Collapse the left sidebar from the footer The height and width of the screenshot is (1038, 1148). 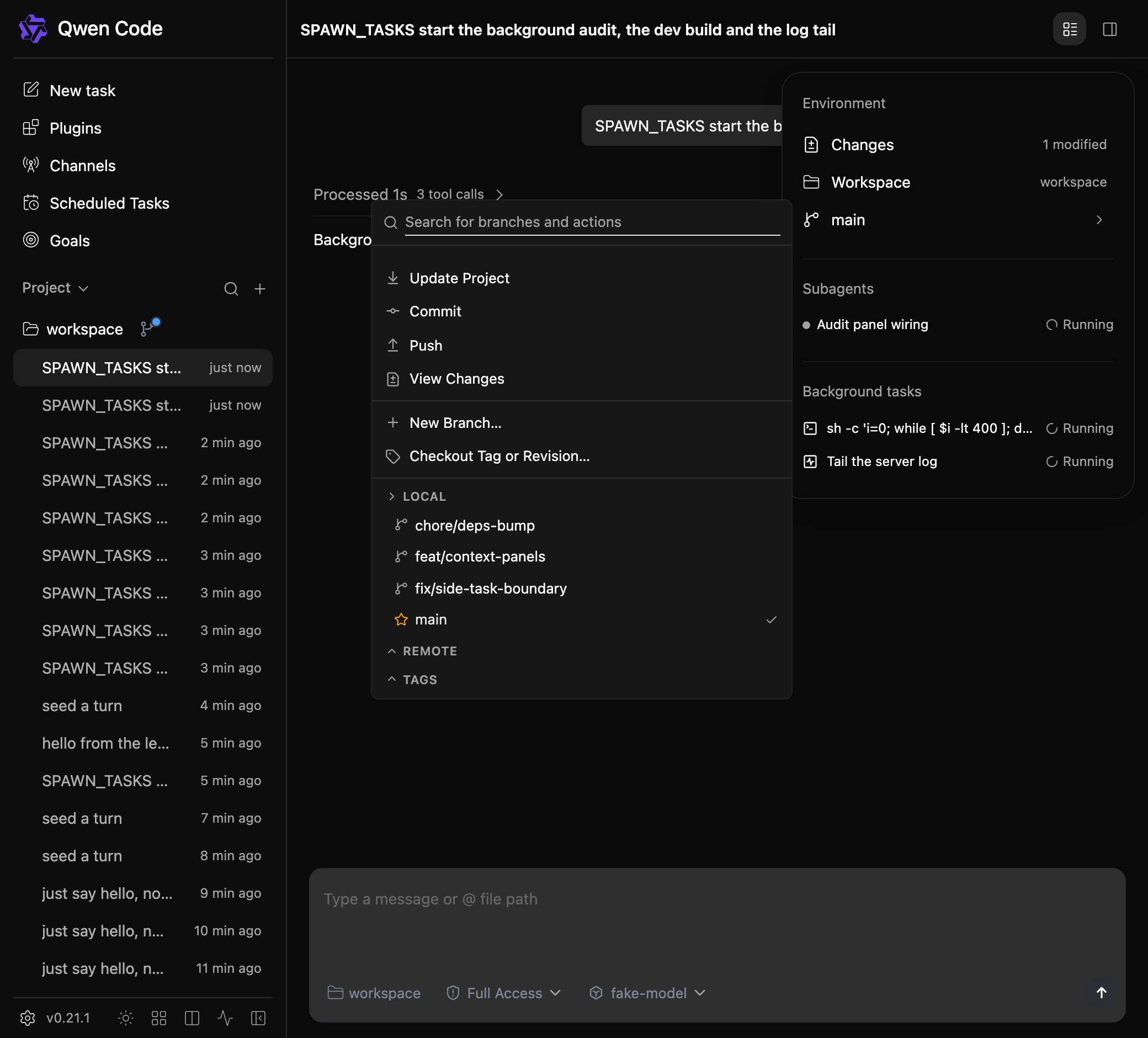point(258,1018)
